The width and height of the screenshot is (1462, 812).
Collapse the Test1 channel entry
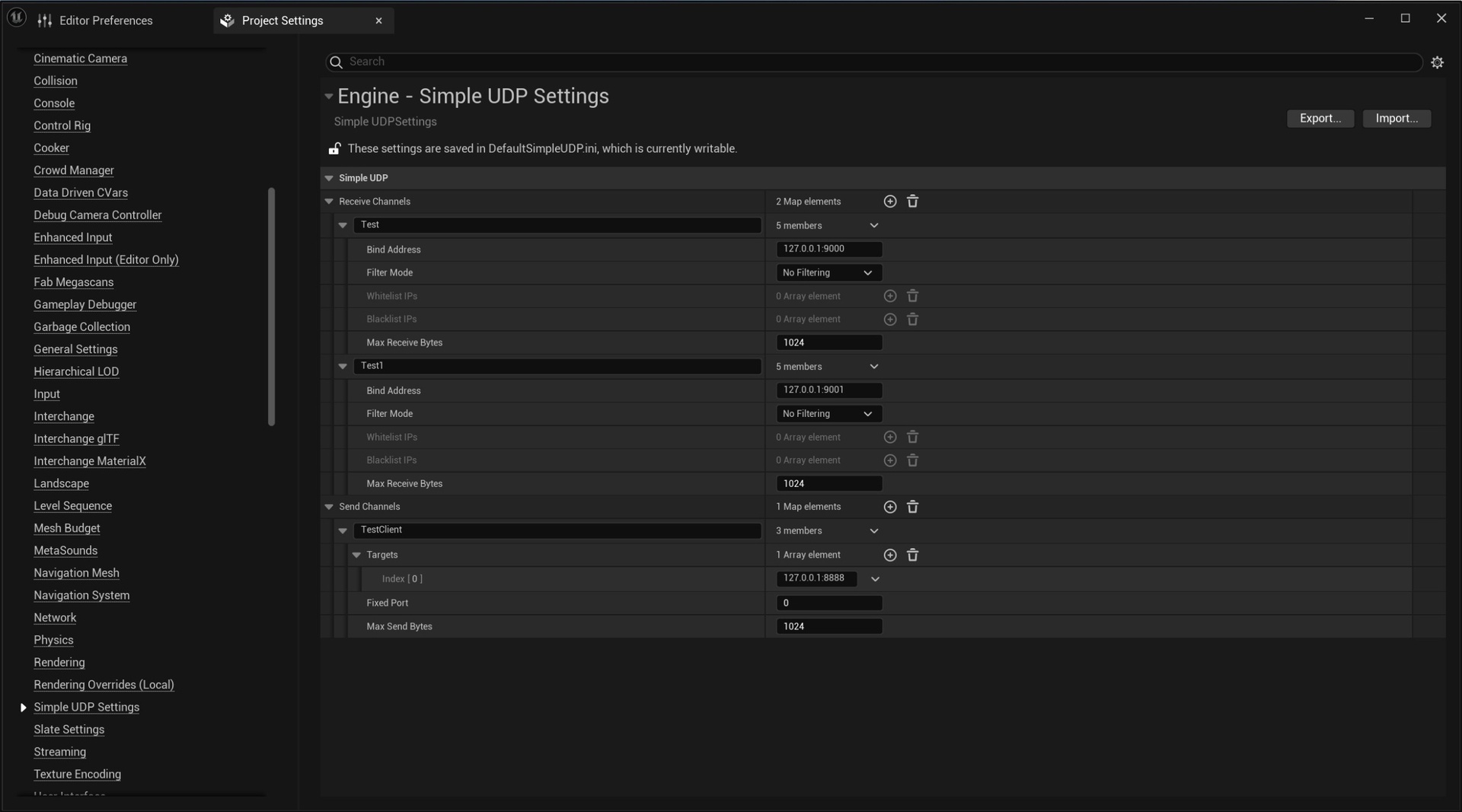pyautogui.click(x=343, y=367)
